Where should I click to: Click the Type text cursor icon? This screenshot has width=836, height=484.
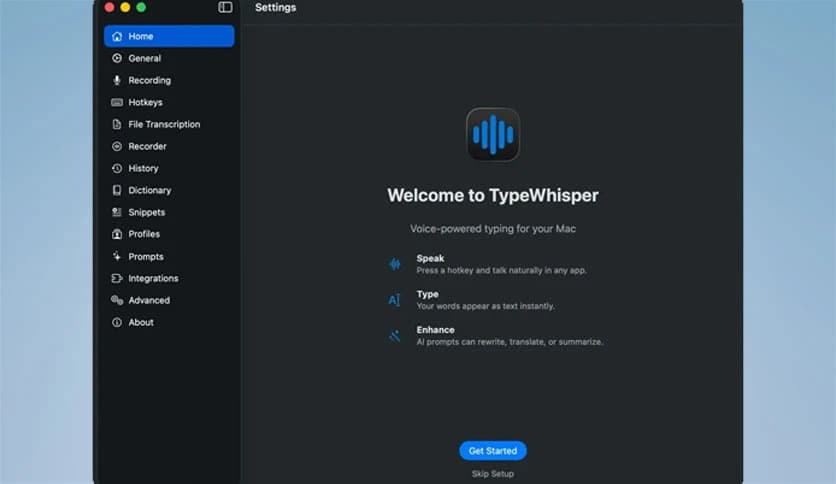click(394, 300)
